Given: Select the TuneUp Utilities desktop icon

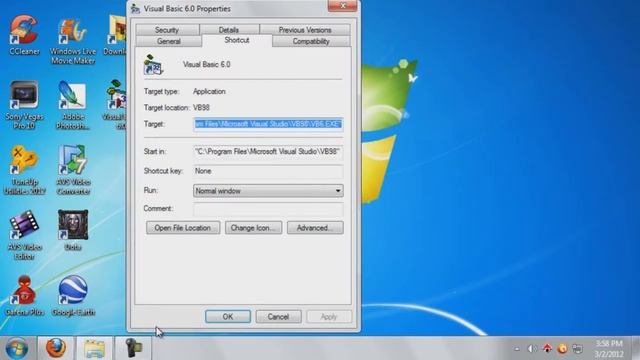Looking at the screenshot, I should (24, 170).
